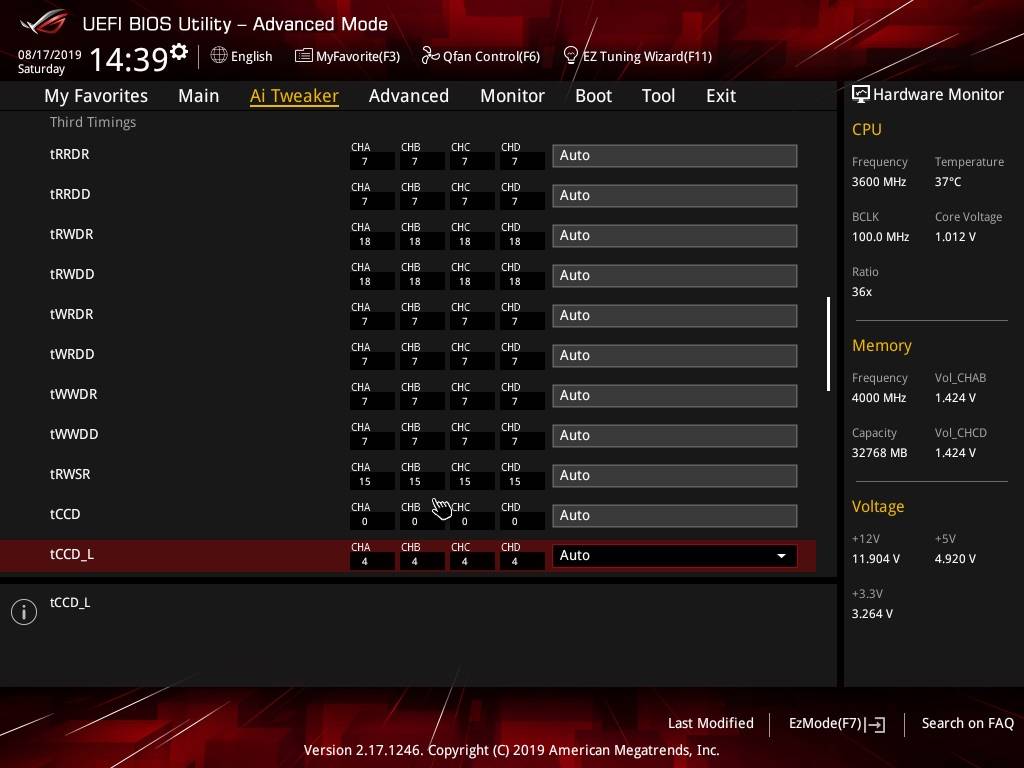Select the Ai Tweaker tab
The image size is (1024, 768).
pyautogui.click(x=294, y=96)
